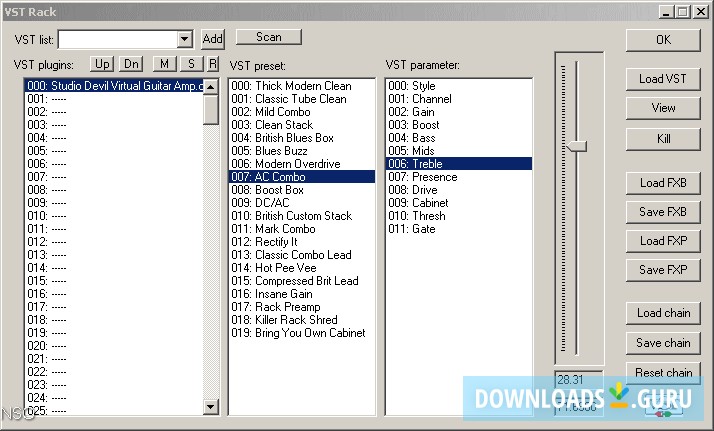Click the plugin list scroll down arrow
The image size is (714, 431).
point(211,406)
